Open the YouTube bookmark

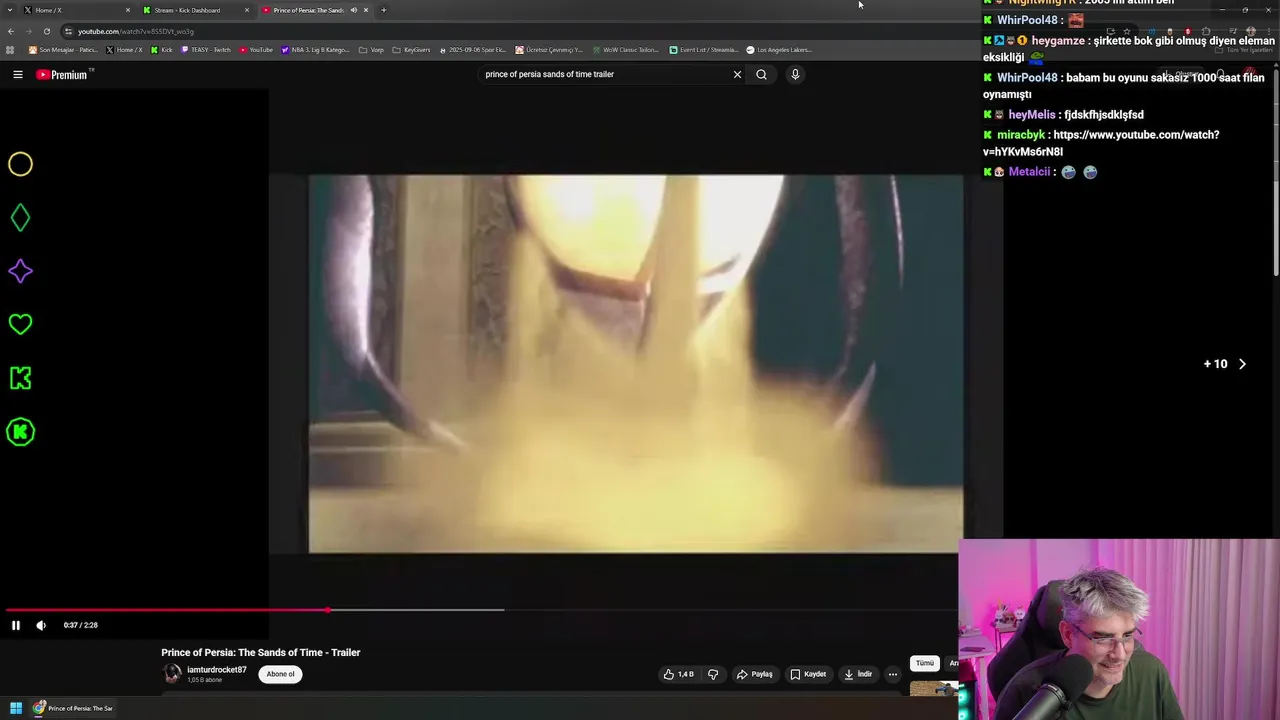(256, 49)
